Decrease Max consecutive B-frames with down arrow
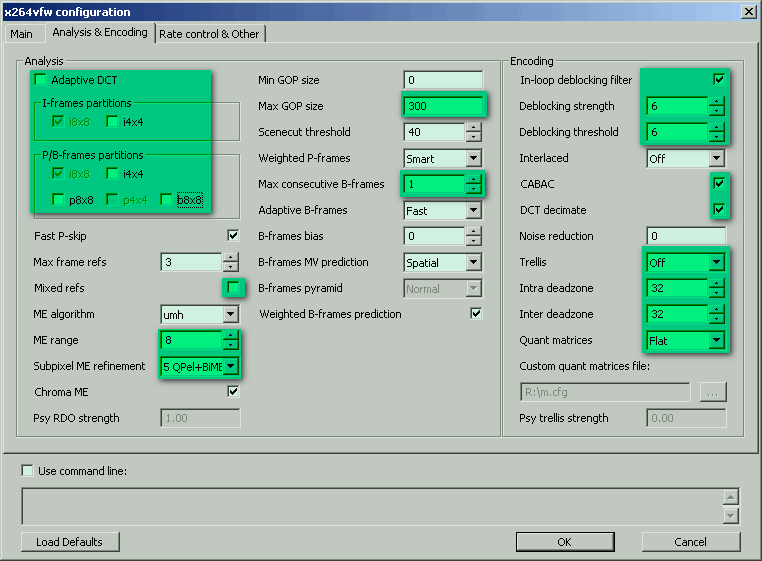 click(473, 189)
